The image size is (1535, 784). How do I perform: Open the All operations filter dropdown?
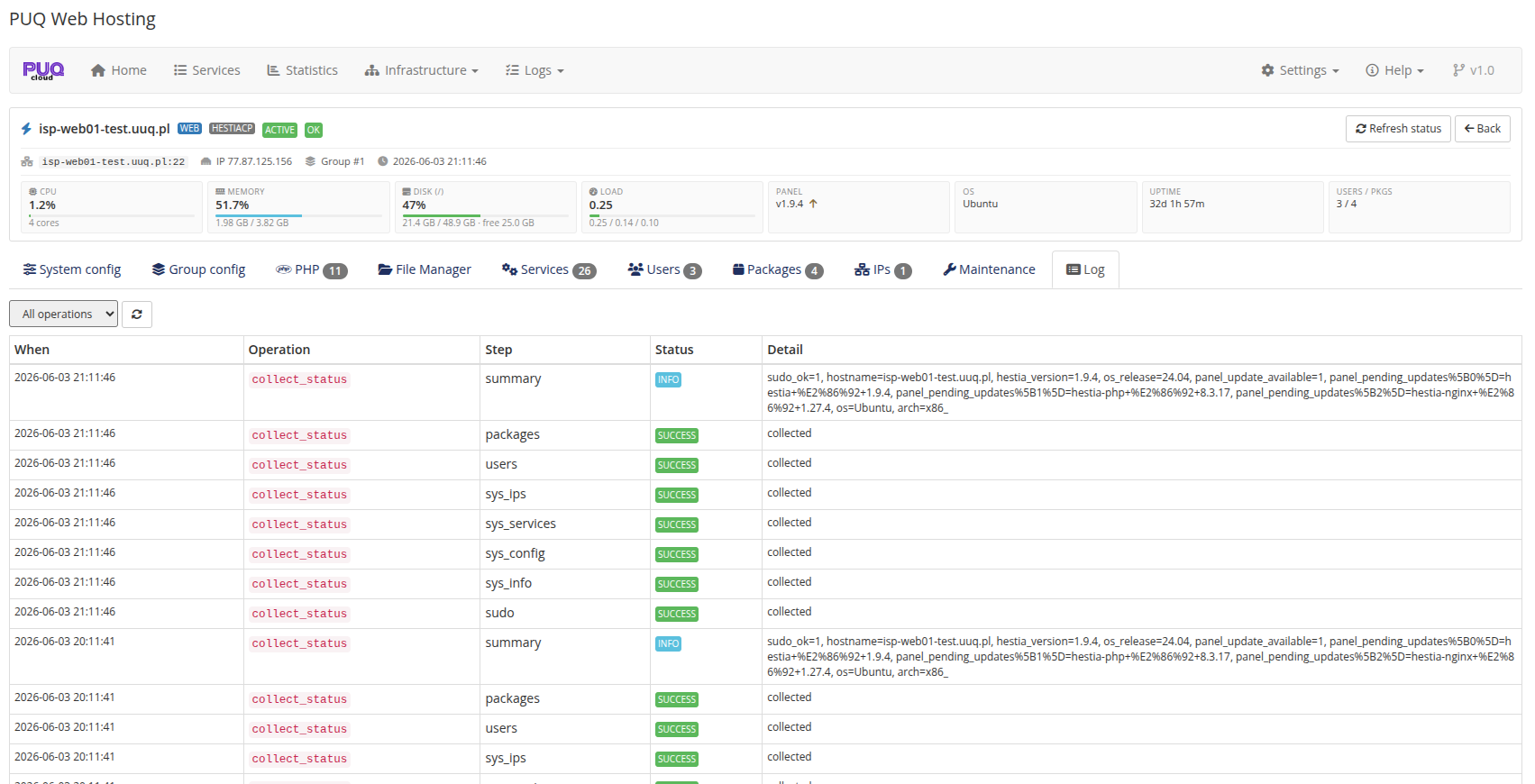point(63,314)
